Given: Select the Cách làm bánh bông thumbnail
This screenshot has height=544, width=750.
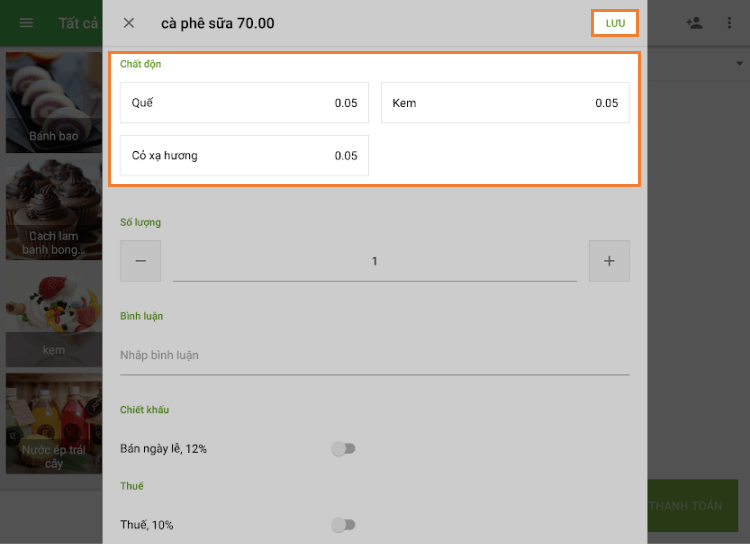Looking at the screenshot, I should coord(53,210).
